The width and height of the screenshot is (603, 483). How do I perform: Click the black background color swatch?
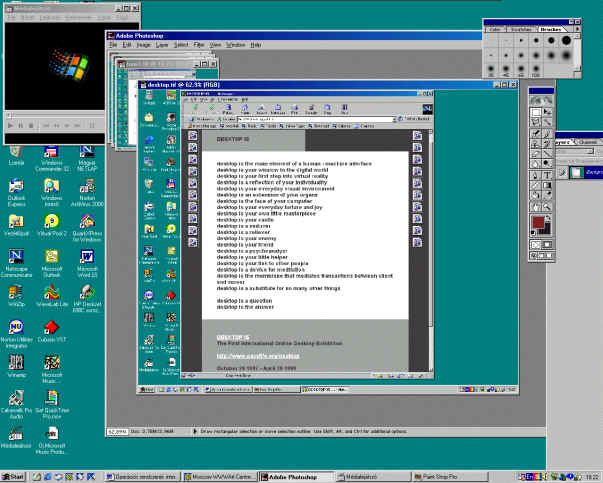(x=546, y=230)
